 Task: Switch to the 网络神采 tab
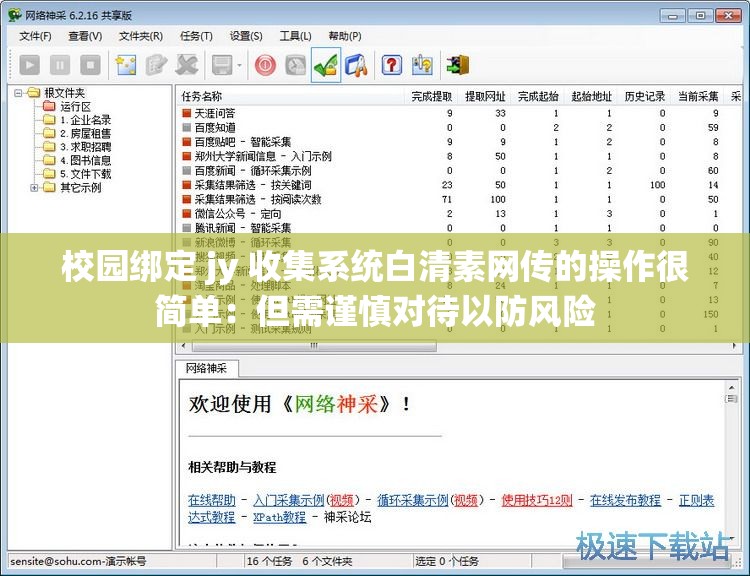point(206,368)
